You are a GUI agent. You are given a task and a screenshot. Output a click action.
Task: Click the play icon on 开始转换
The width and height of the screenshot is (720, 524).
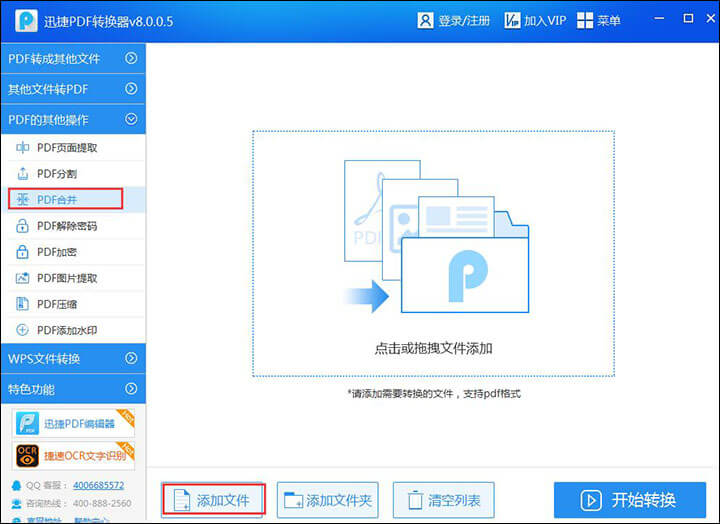tap(591, 500)
